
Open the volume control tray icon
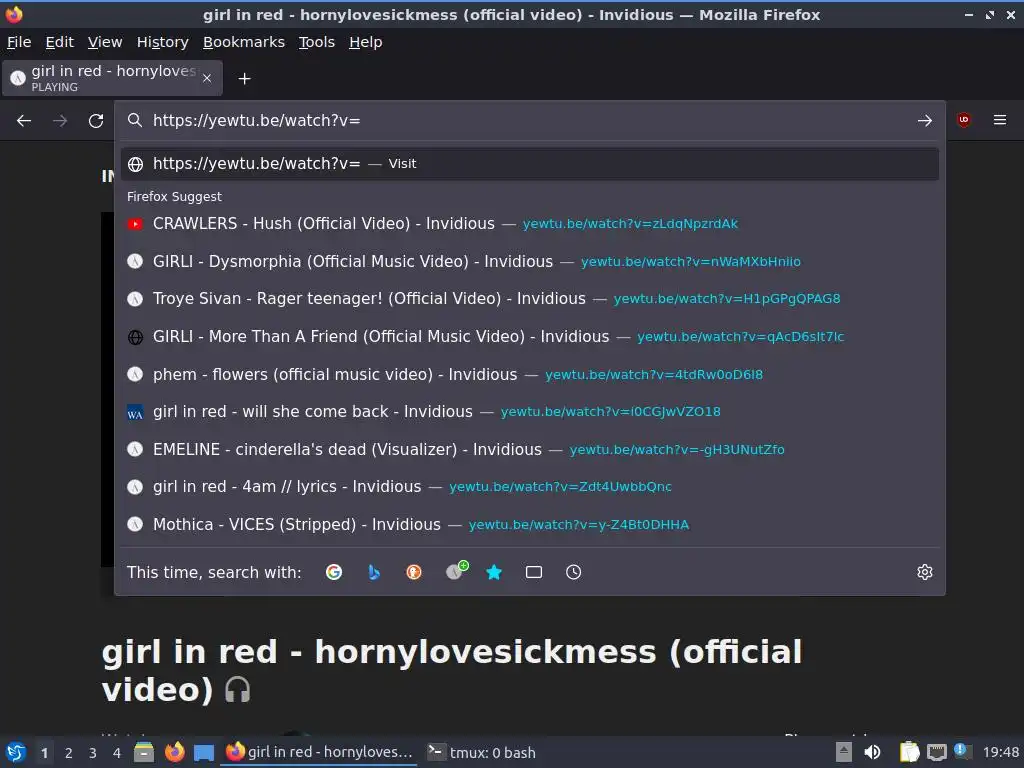[x=872, y=752]
